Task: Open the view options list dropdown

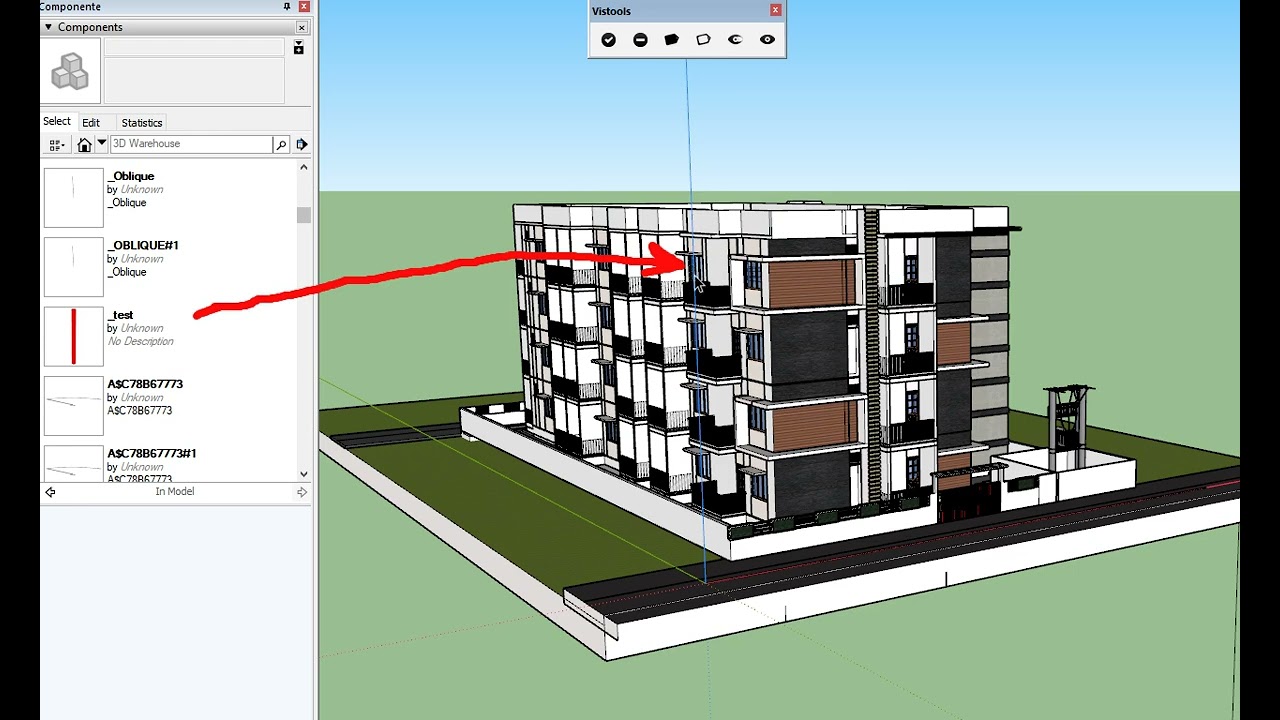Action: tap(57, 145)
